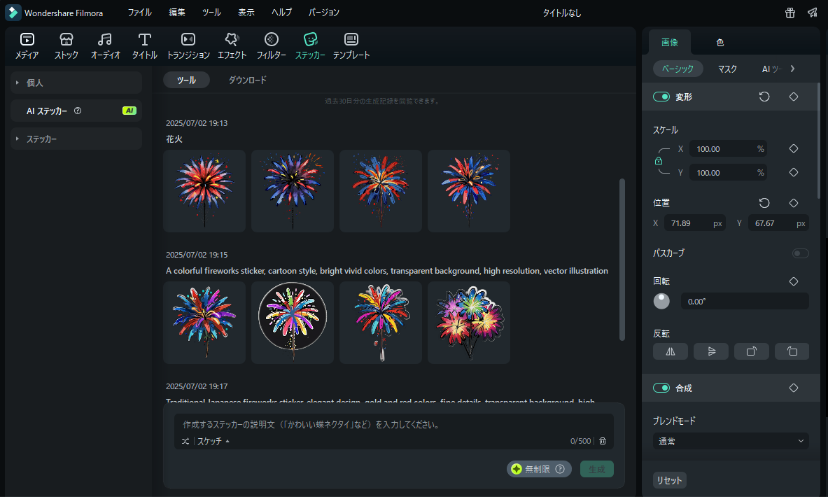Viewport: 828px width, 497px height.
Task: Reset the 変形 transform section
Action: coord(764,97)
